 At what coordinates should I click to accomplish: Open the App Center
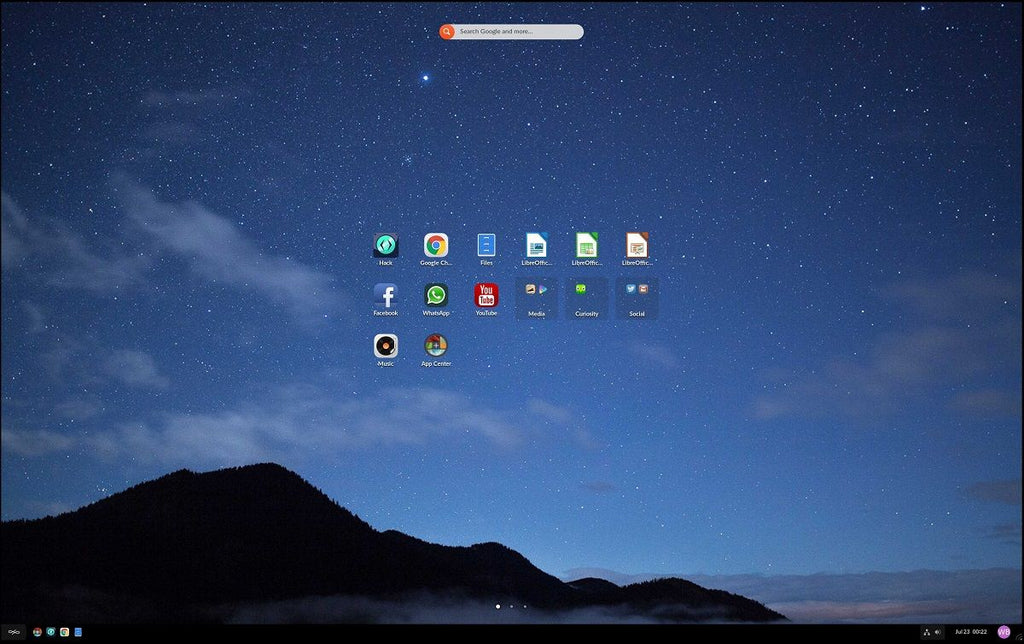(435, 346)
